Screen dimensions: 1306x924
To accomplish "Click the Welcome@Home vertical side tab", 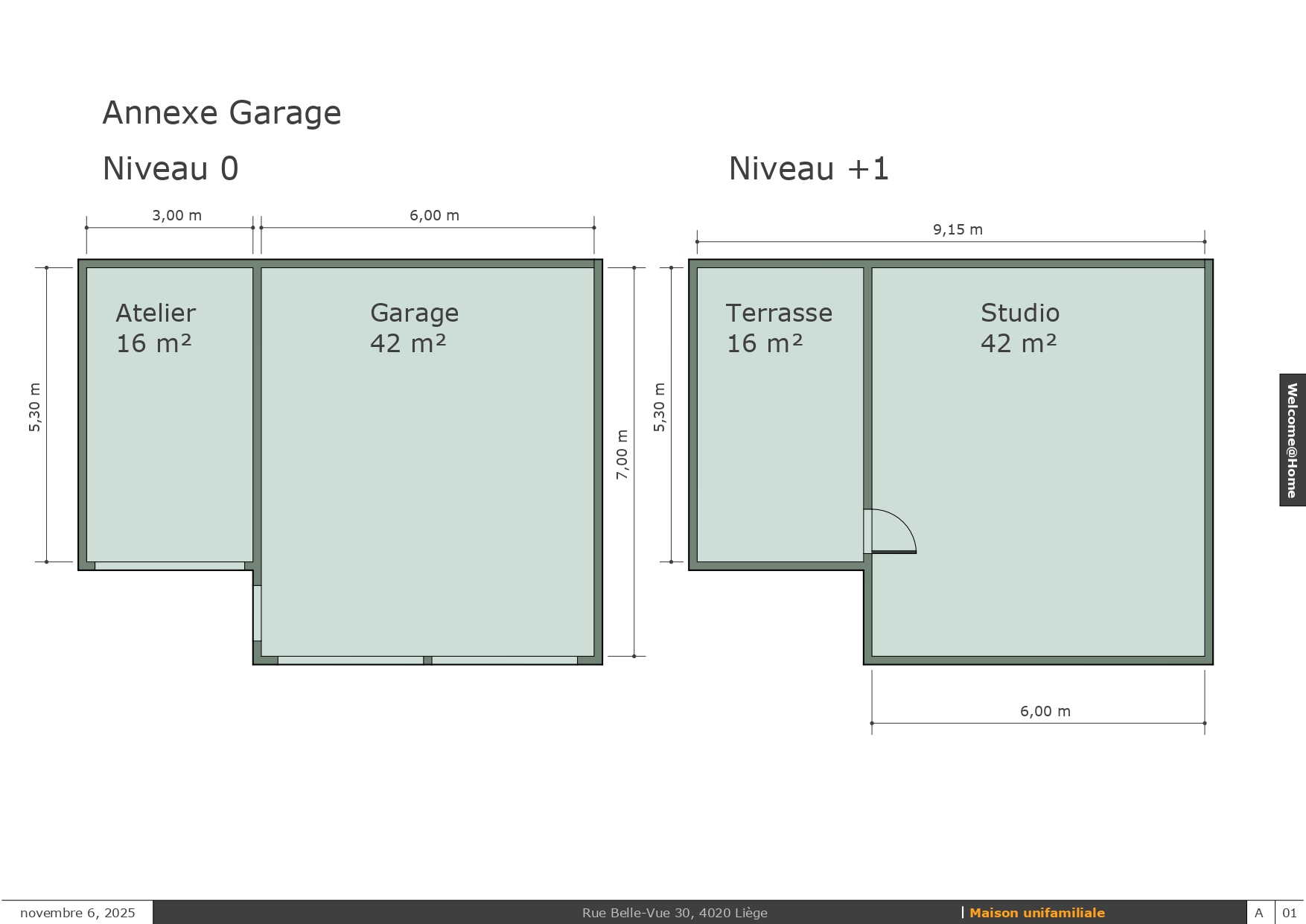I will (1292, 440).
